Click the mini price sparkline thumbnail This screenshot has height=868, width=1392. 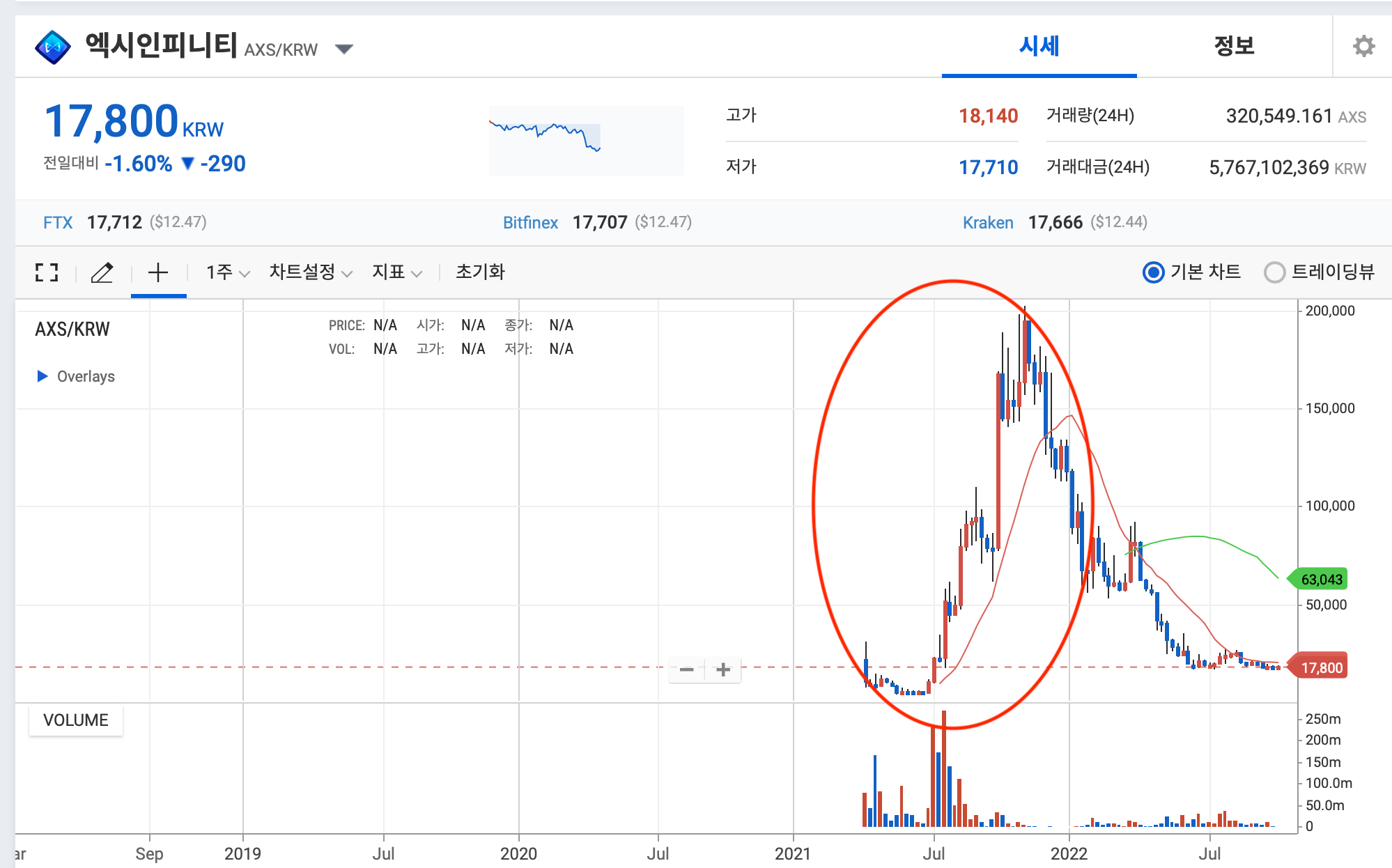[586, 140]
